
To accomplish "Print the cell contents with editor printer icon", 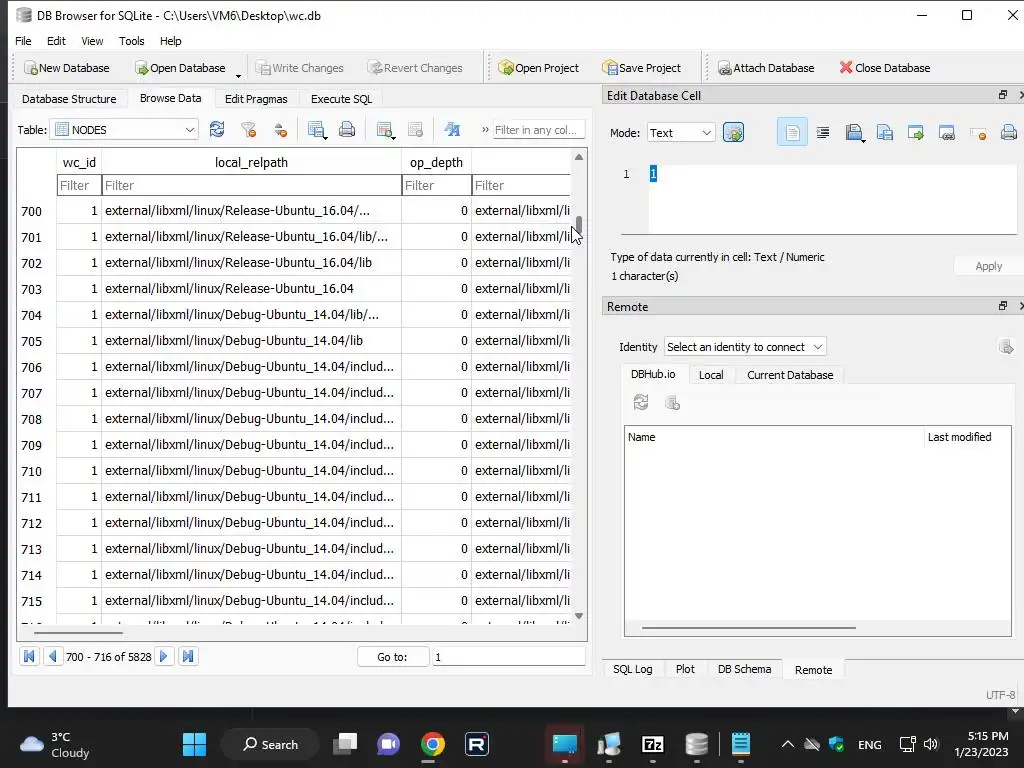I will point(1008,133).
